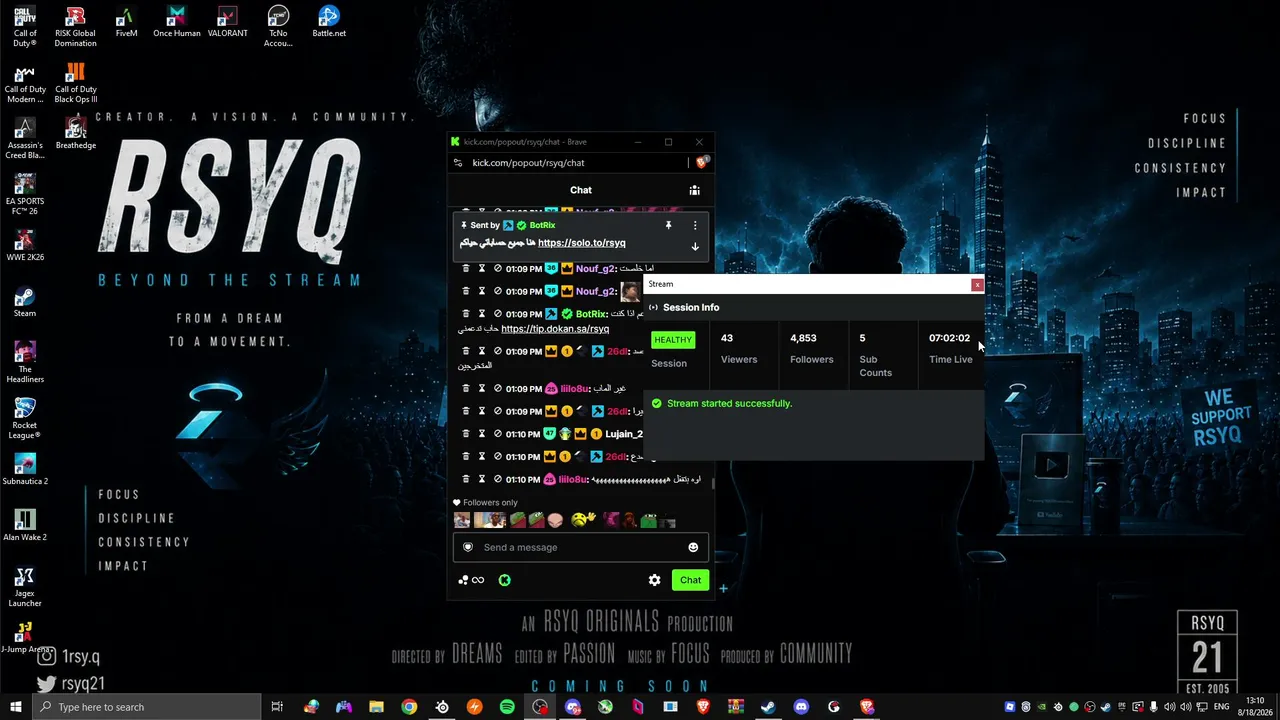This screenshot has height=720, width=1280.
Task: Select the Subnautica 2 desktop icon
Action: click(x=25, y=470)
